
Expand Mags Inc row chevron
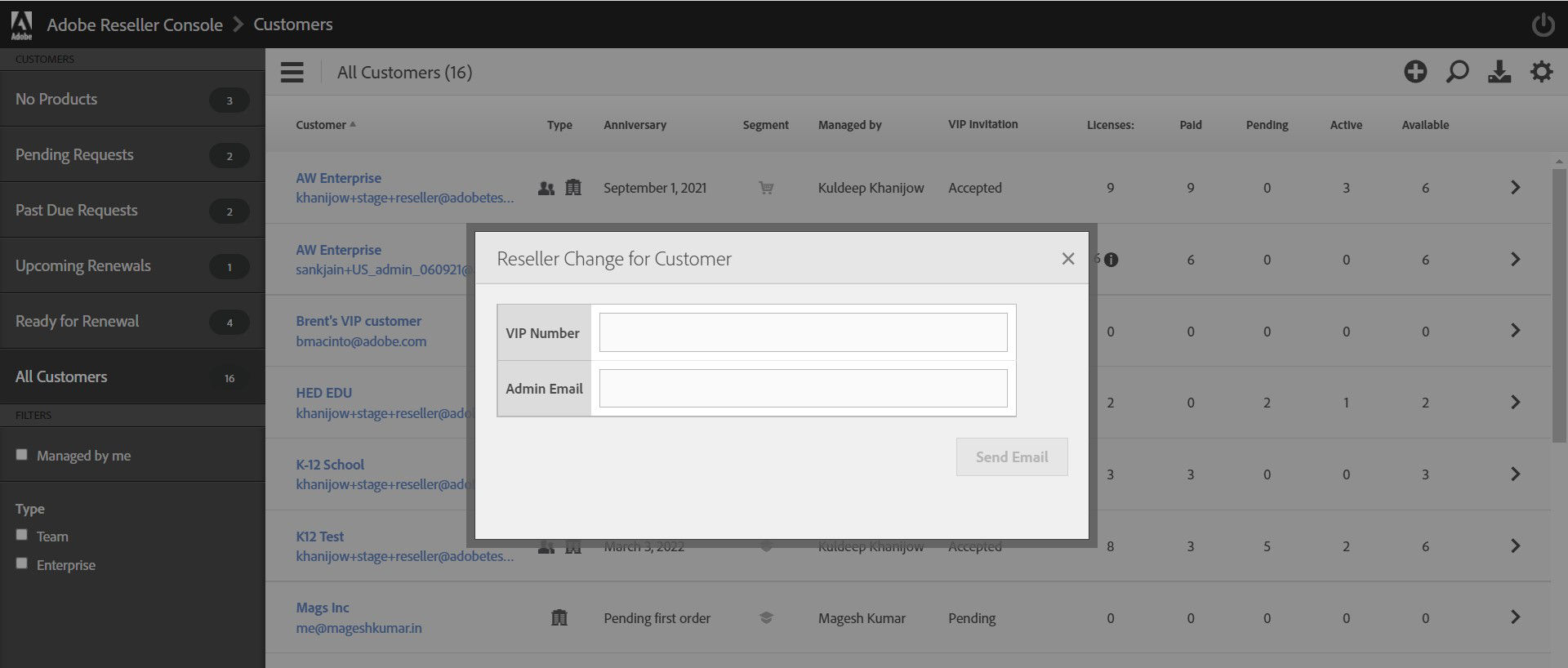pos(1516,617)
